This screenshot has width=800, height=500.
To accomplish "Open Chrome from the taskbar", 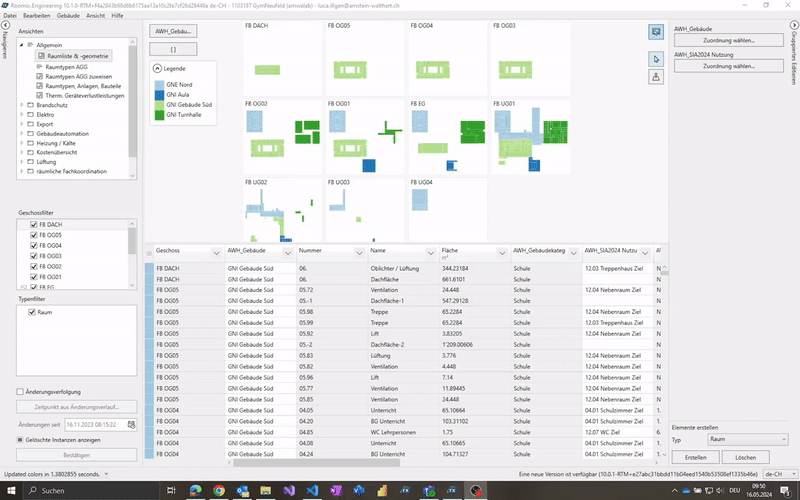I will tap(219, 490).
